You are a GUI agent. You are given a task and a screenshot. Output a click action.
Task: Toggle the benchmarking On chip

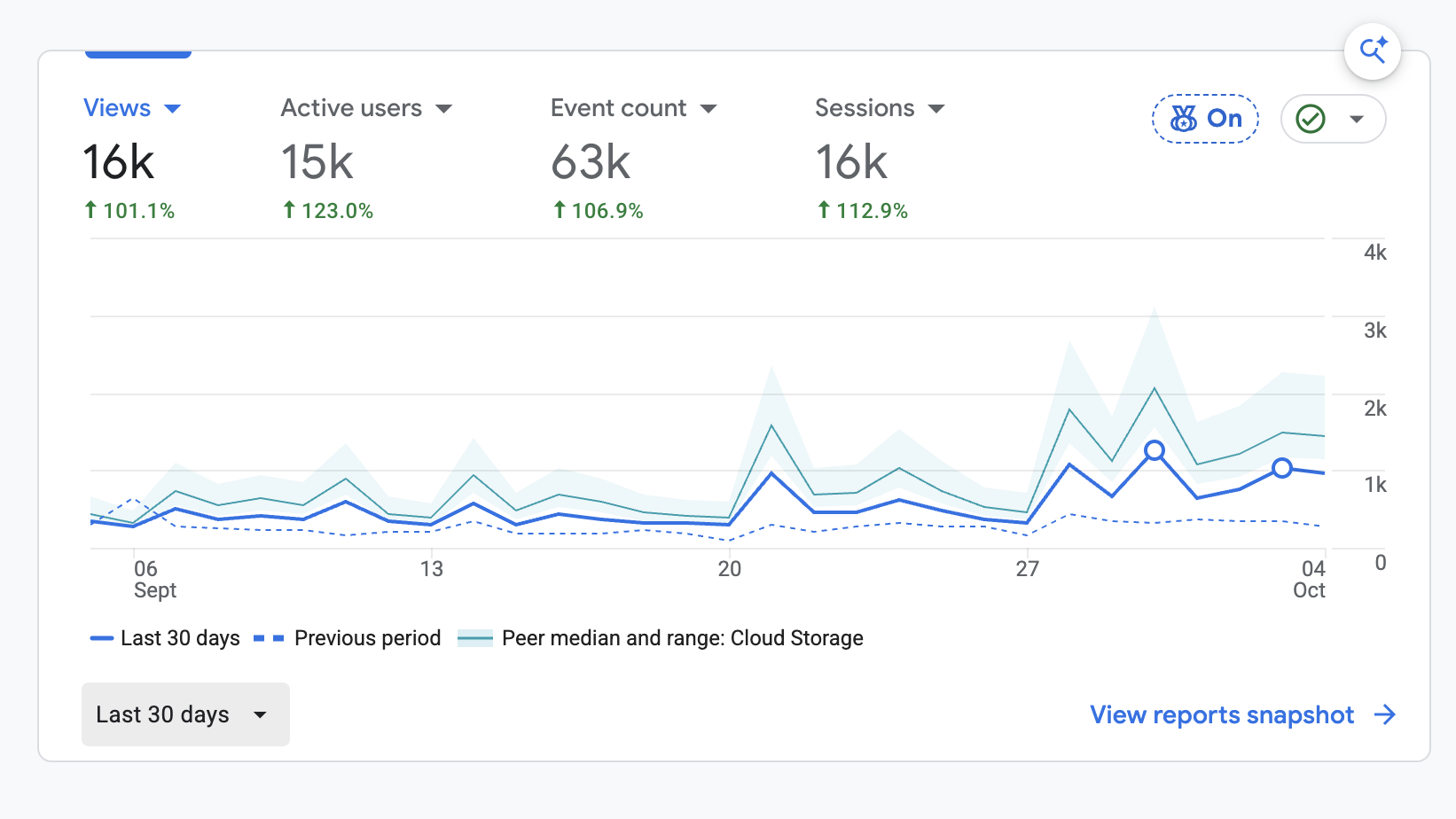(1206, 119)
